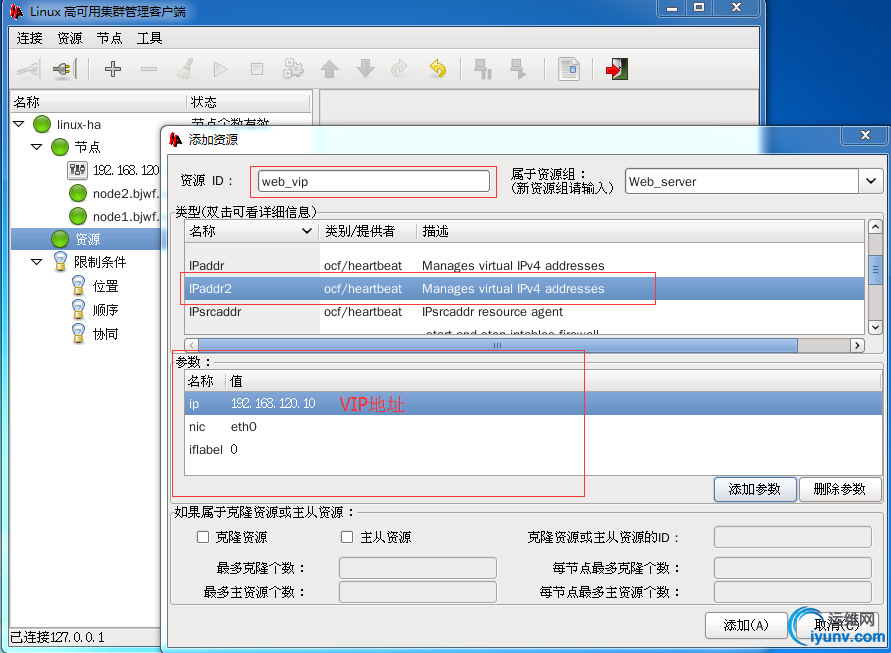Enable the 克隆资源 checkbox

point(203,537)
